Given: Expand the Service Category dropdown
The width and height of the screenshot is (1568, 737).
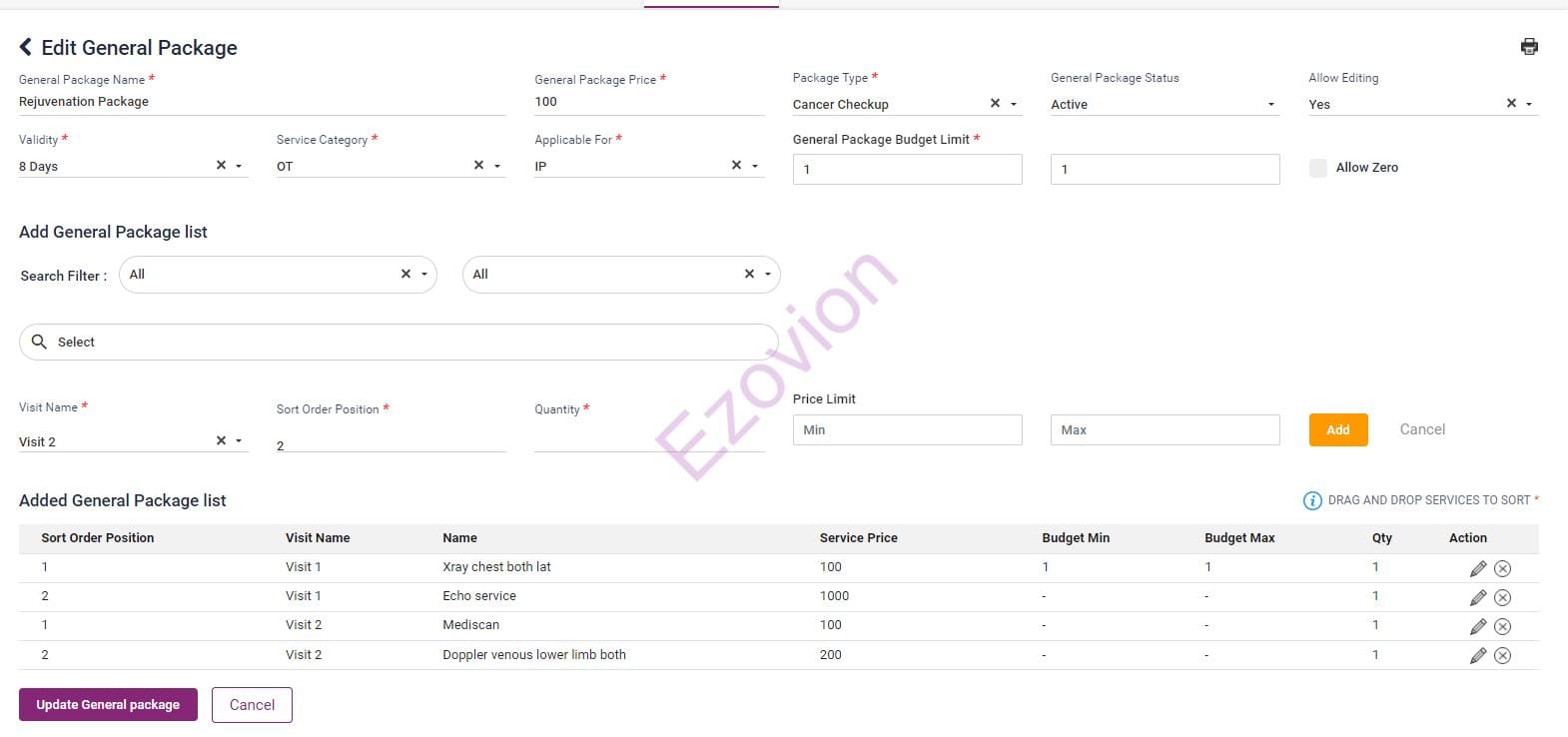Looking at the screenshot, I should click(x=497, y=167).
